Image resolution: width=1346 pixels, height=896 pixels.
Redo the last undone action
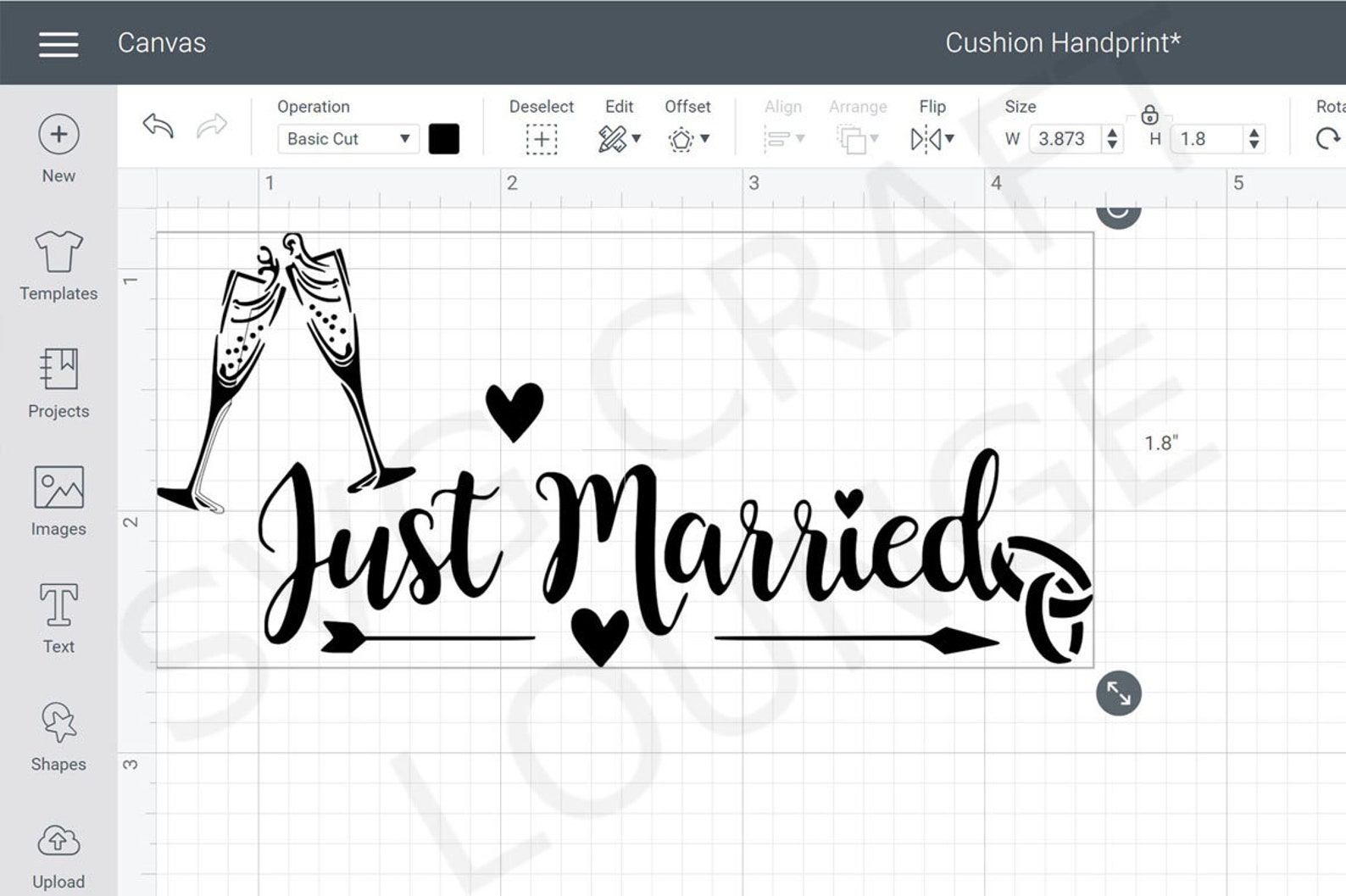click(212, 125)
